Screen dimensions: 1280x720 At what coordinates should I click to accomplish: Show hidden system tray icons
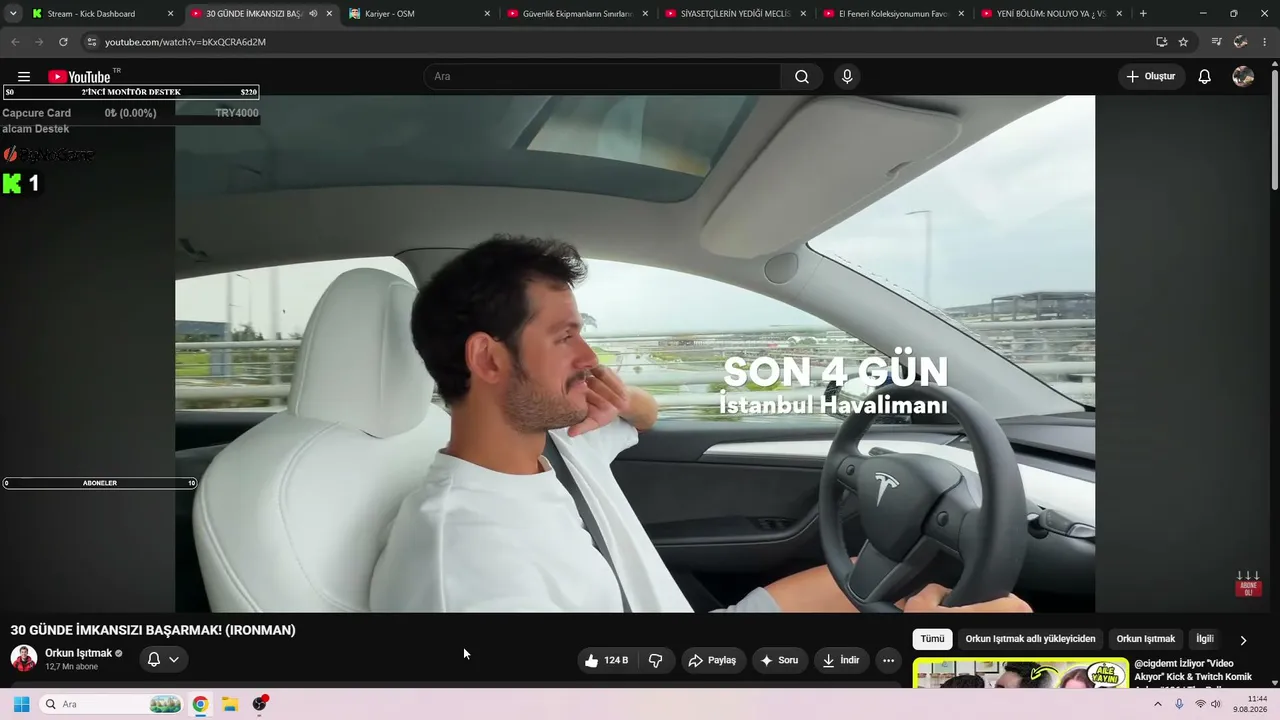(1158, 704)
